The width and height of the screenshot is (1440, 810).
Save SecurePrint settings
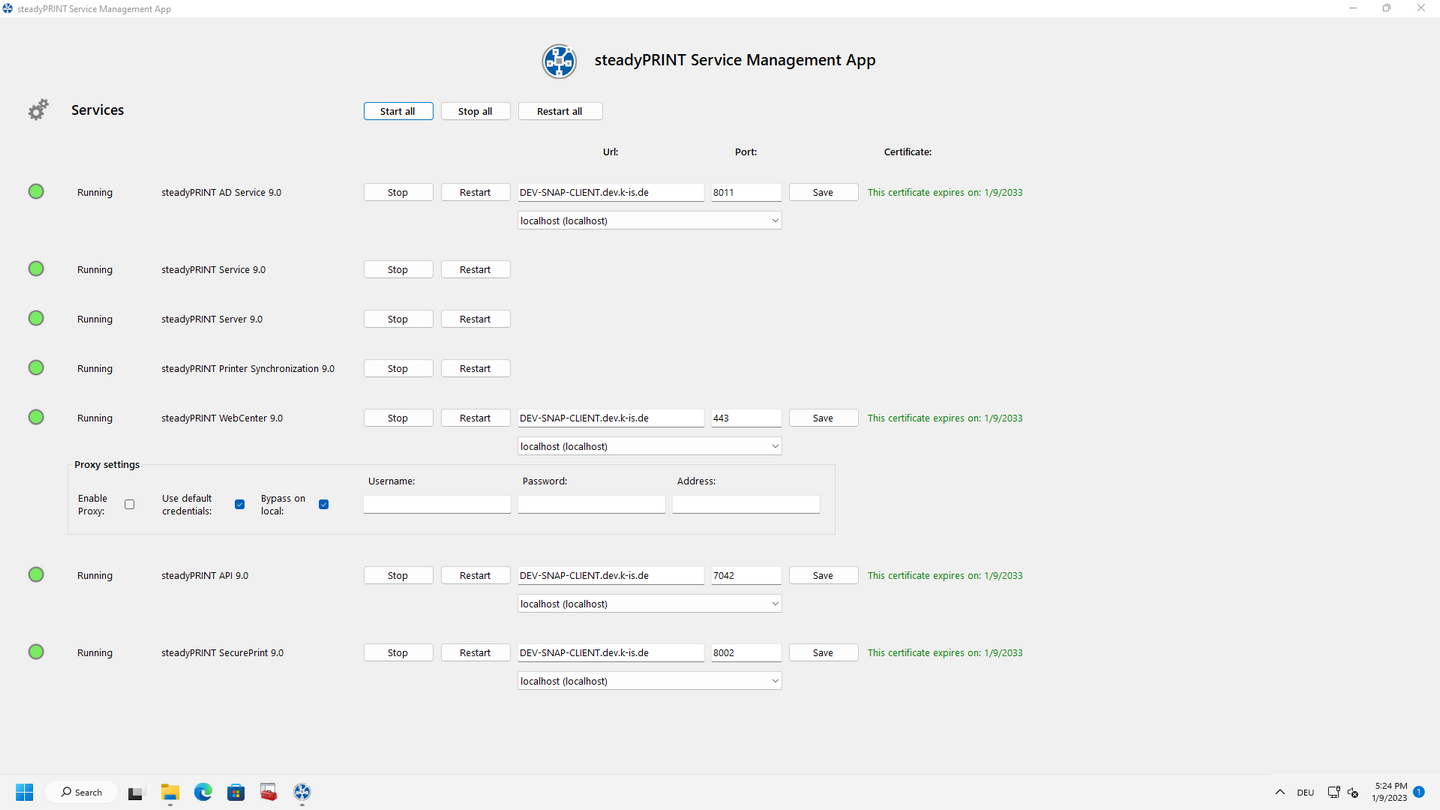click(823, 652)
